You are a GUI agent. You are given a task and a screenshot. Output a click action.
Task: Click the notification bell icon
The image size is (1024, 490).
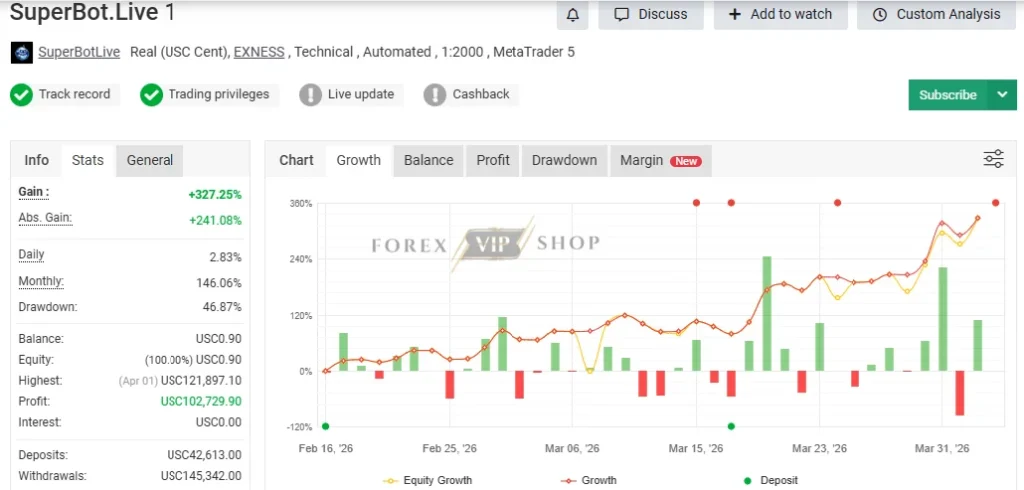(x=573, y=14)
